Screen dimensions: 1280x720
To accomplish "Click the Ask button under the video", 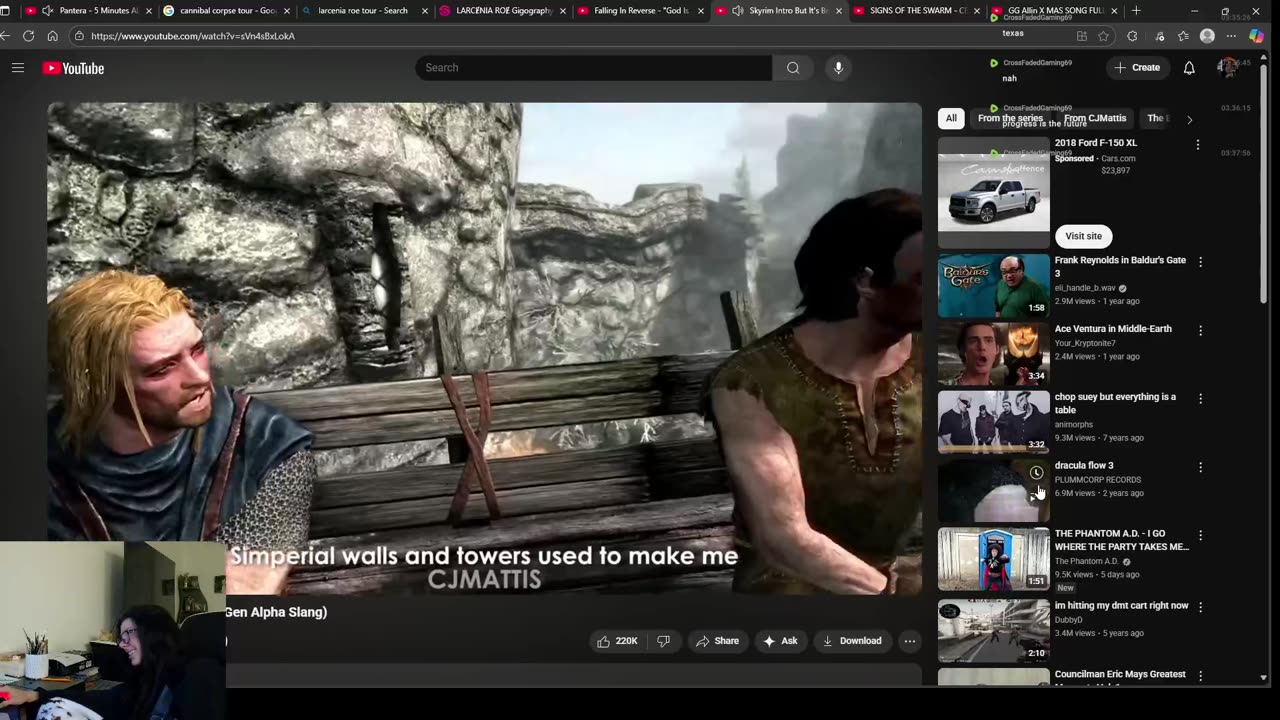I will 780,641.
